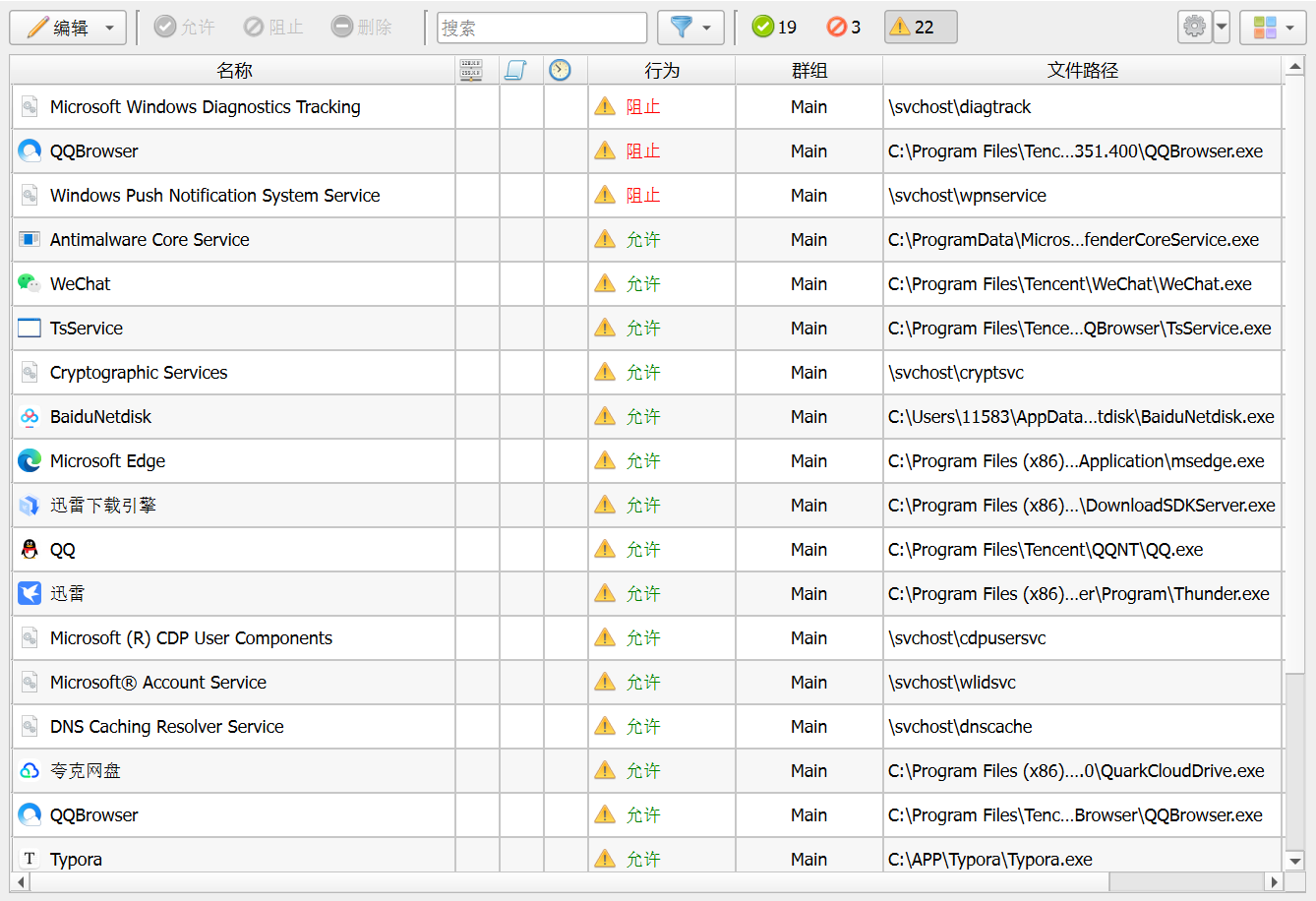Click Main group cell in BaiduNetdisk row

pos(808,416)
